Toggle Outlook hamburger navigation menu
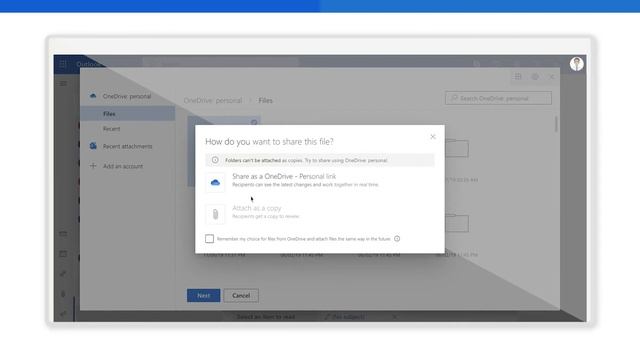The height and width of the screenshot is (360, 640). pyautogui.click(x=63, y=83)
